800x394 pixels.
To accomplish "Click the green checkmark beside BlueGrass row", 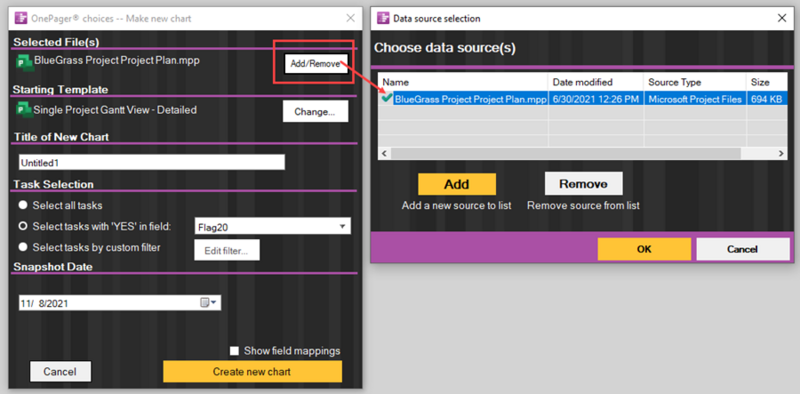I will tap(387, 99).
